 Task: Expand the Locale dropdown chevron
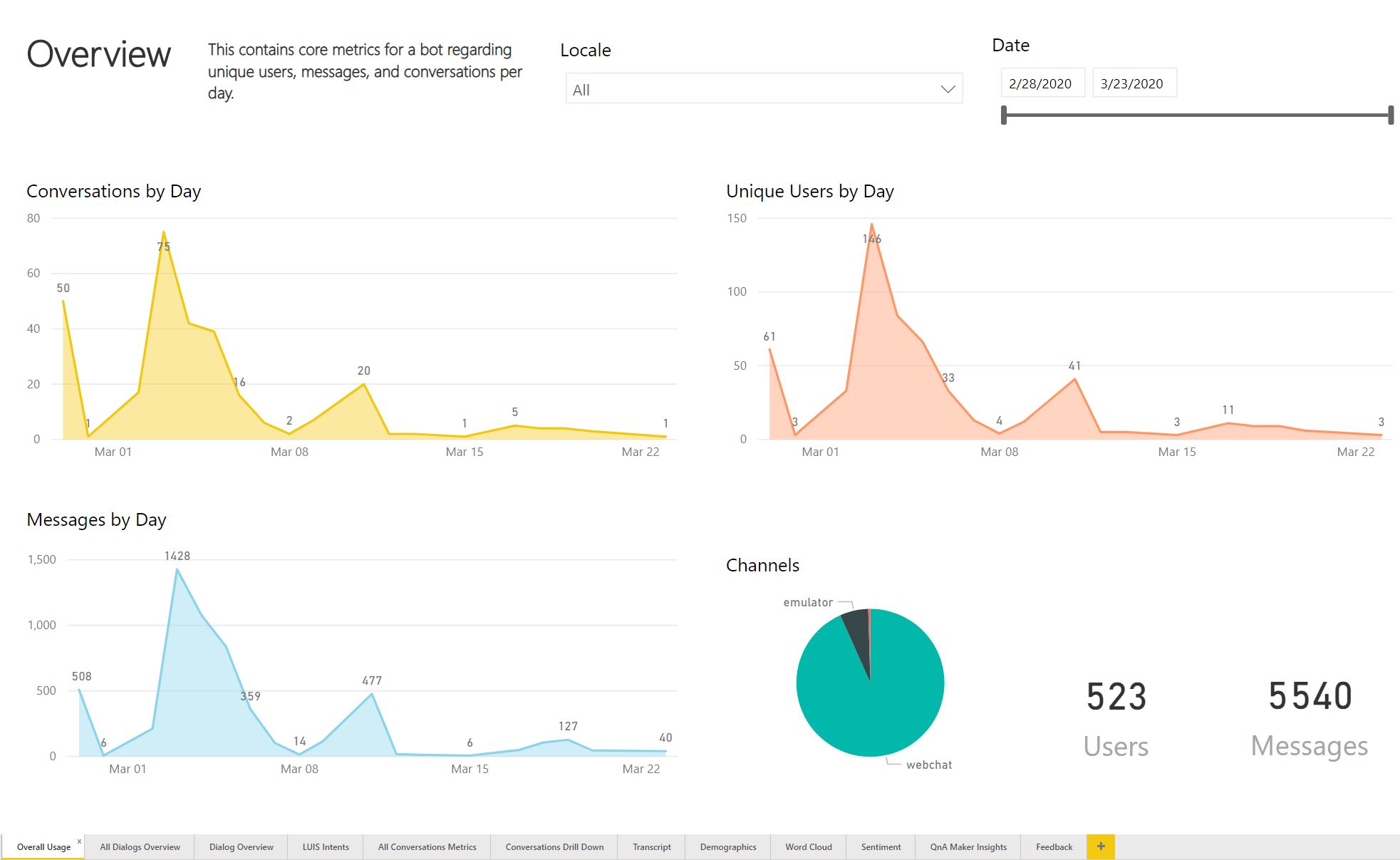[948, 89]
